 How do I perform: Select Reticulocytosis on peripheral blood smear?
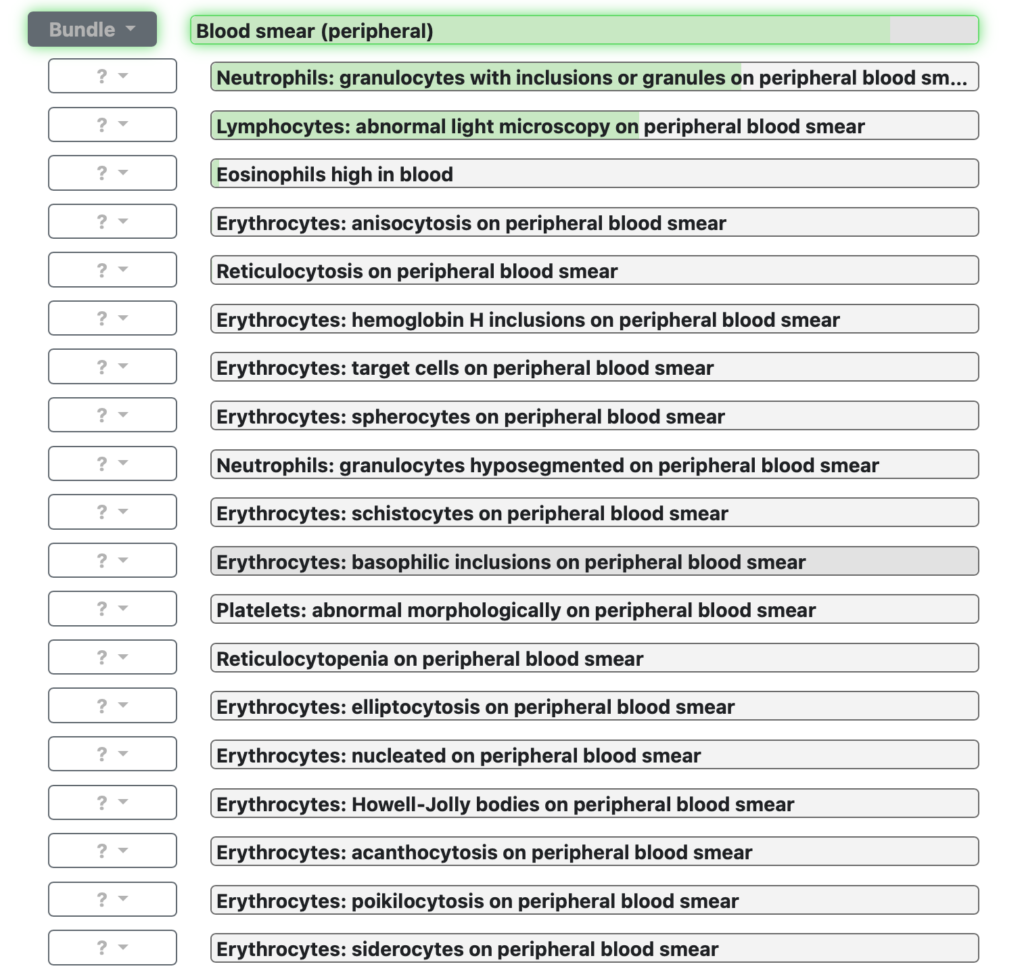tap(594, 270)
